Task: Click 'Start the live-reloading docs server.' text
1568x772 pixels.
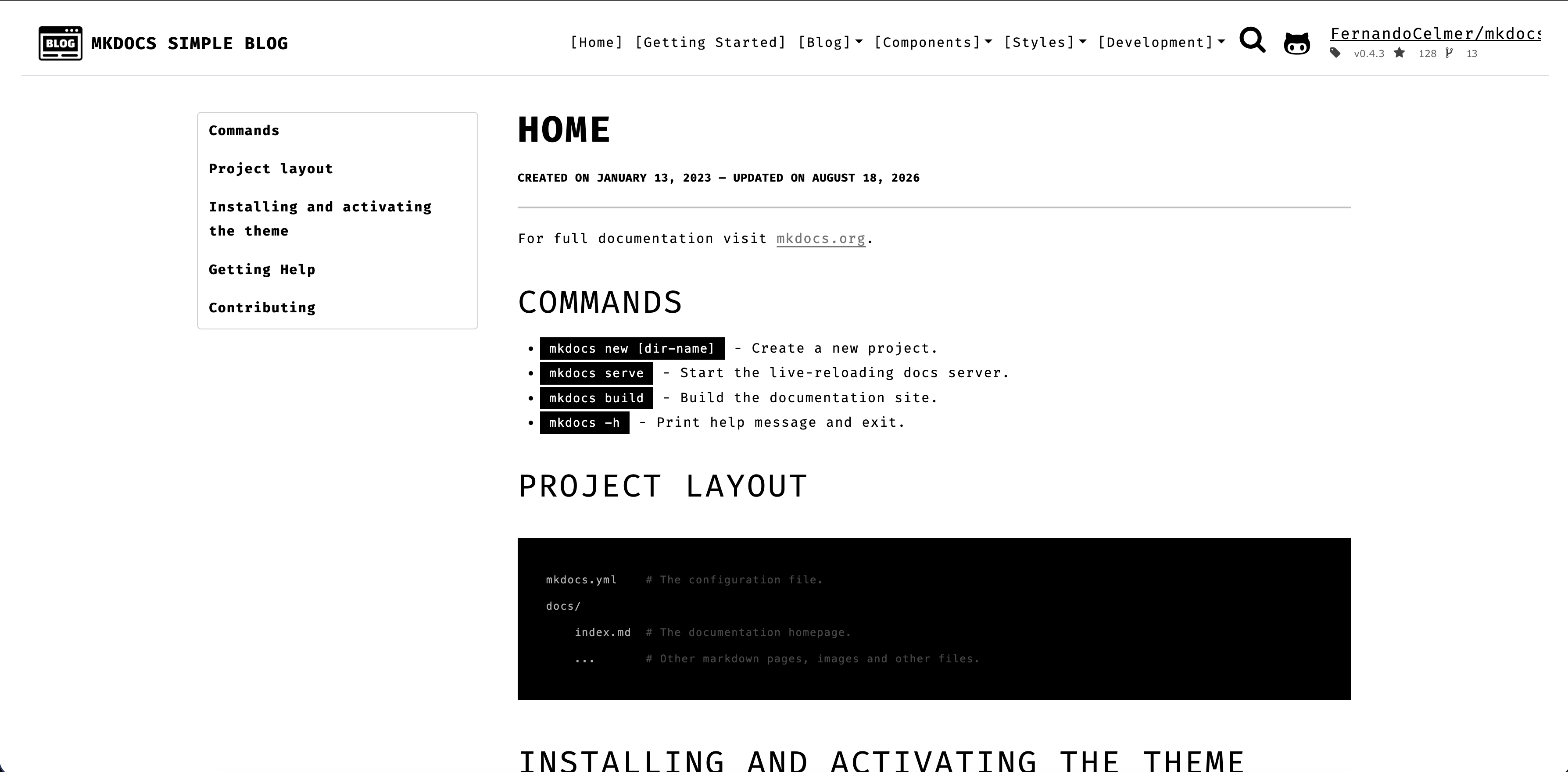Action: 844,372
